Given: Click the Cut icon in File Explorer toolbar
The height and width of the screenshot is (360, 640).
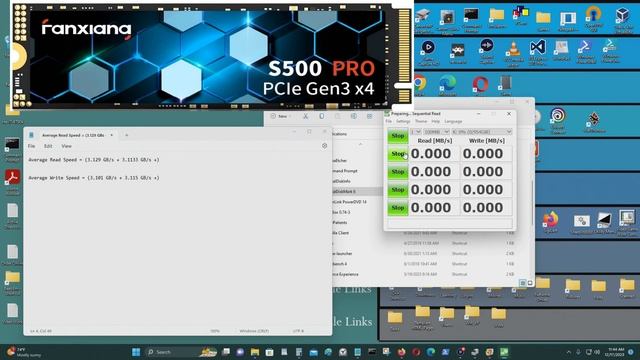Looking at the screenshot, I should point(305,116).
